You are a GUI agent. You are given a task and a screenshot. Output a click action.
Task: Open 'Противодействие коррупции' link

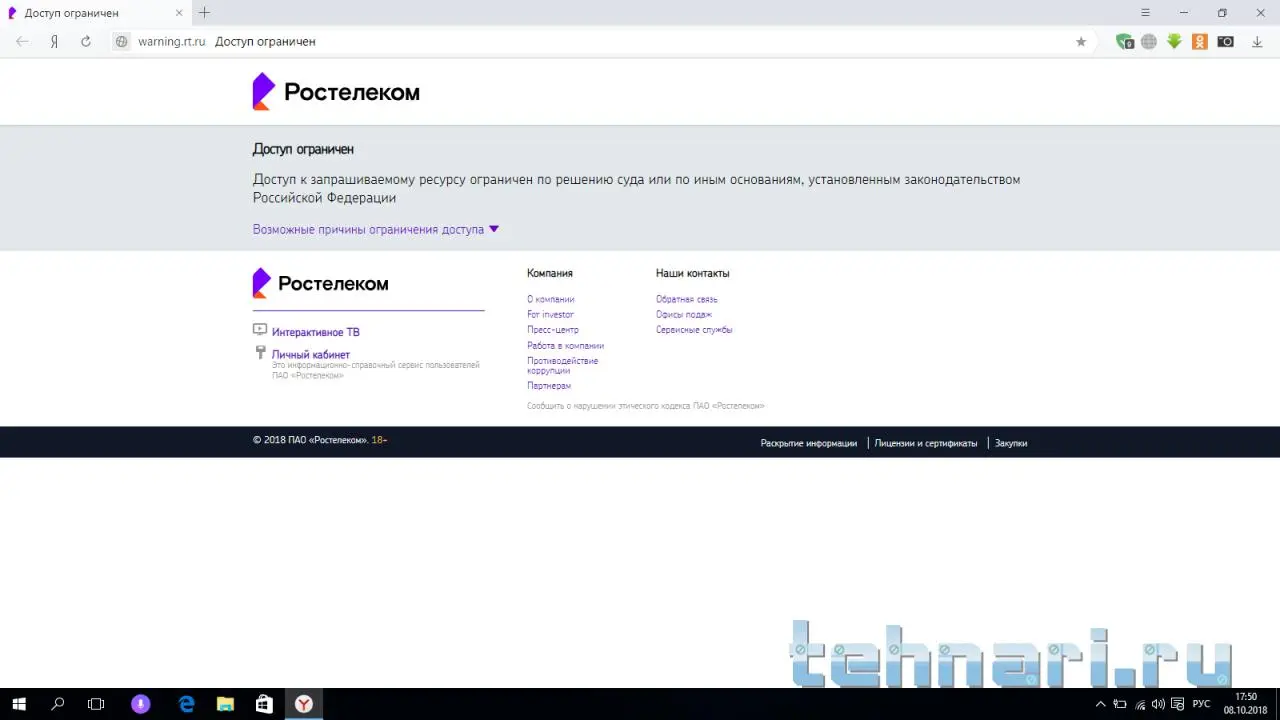tap(563, 365)
